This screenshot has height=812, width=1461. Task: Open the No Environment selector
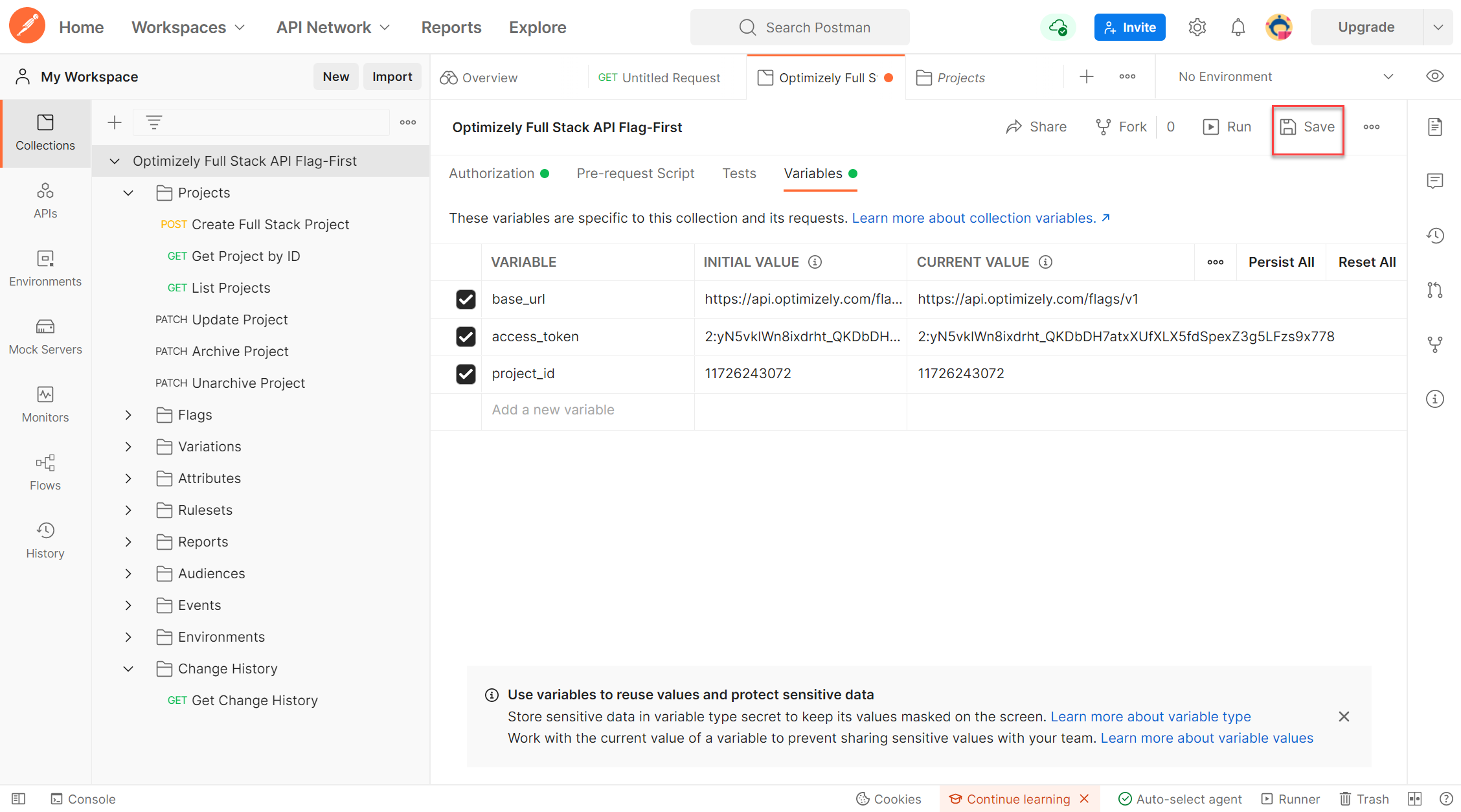click(x=1285, y=76)
